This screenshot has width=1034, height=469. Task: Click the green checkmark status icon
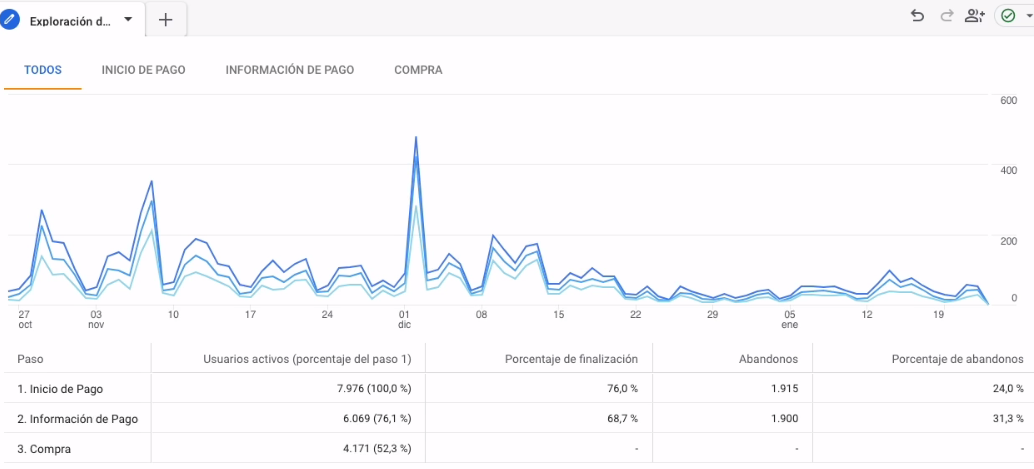click(x=1008, y=16)
